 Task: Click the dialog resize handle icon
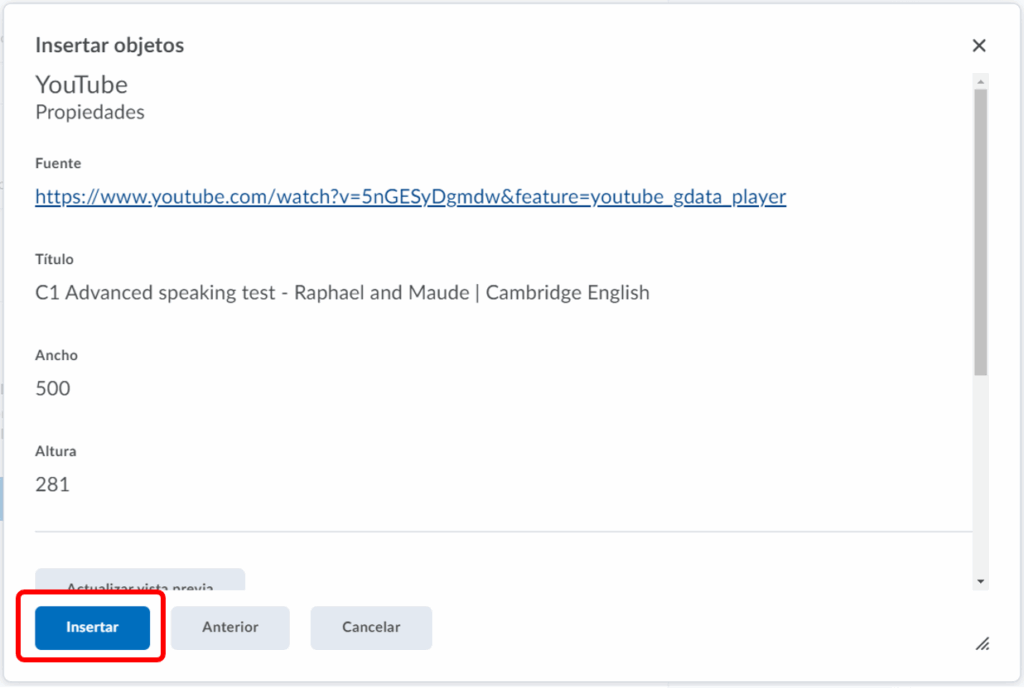point(982,644)
